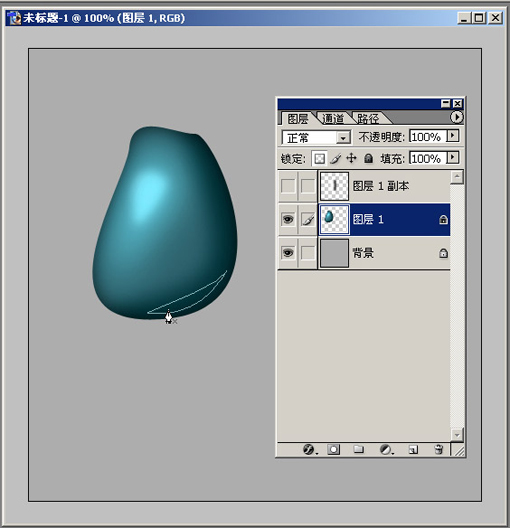Switch to the 通道 tab
This screenshot has height=528, width=510.
(x=333, y=119)
